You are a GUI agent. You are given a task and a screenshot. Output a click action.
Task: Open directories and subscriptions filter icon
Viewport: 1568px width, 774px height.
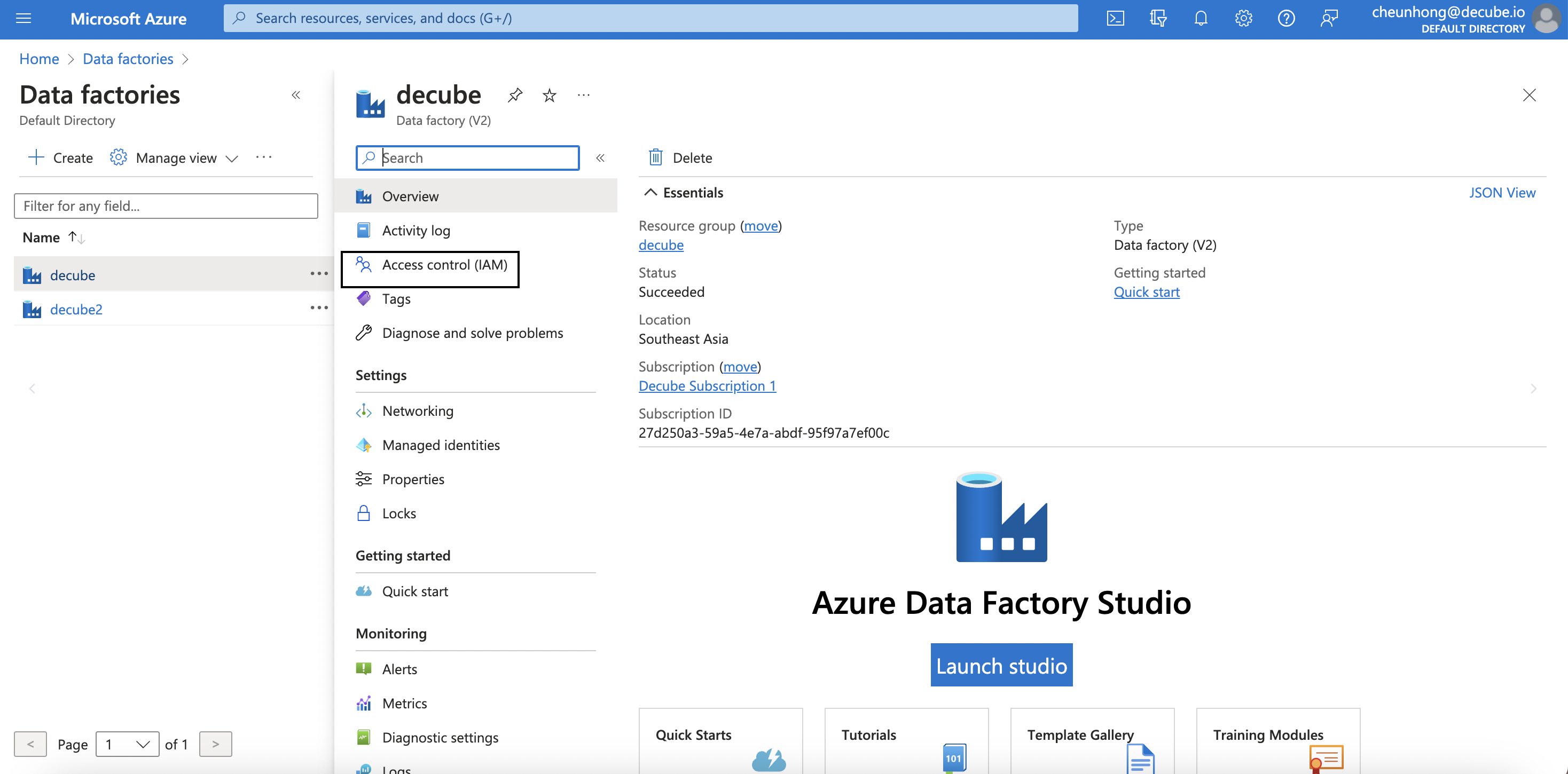coord(1158,18)
